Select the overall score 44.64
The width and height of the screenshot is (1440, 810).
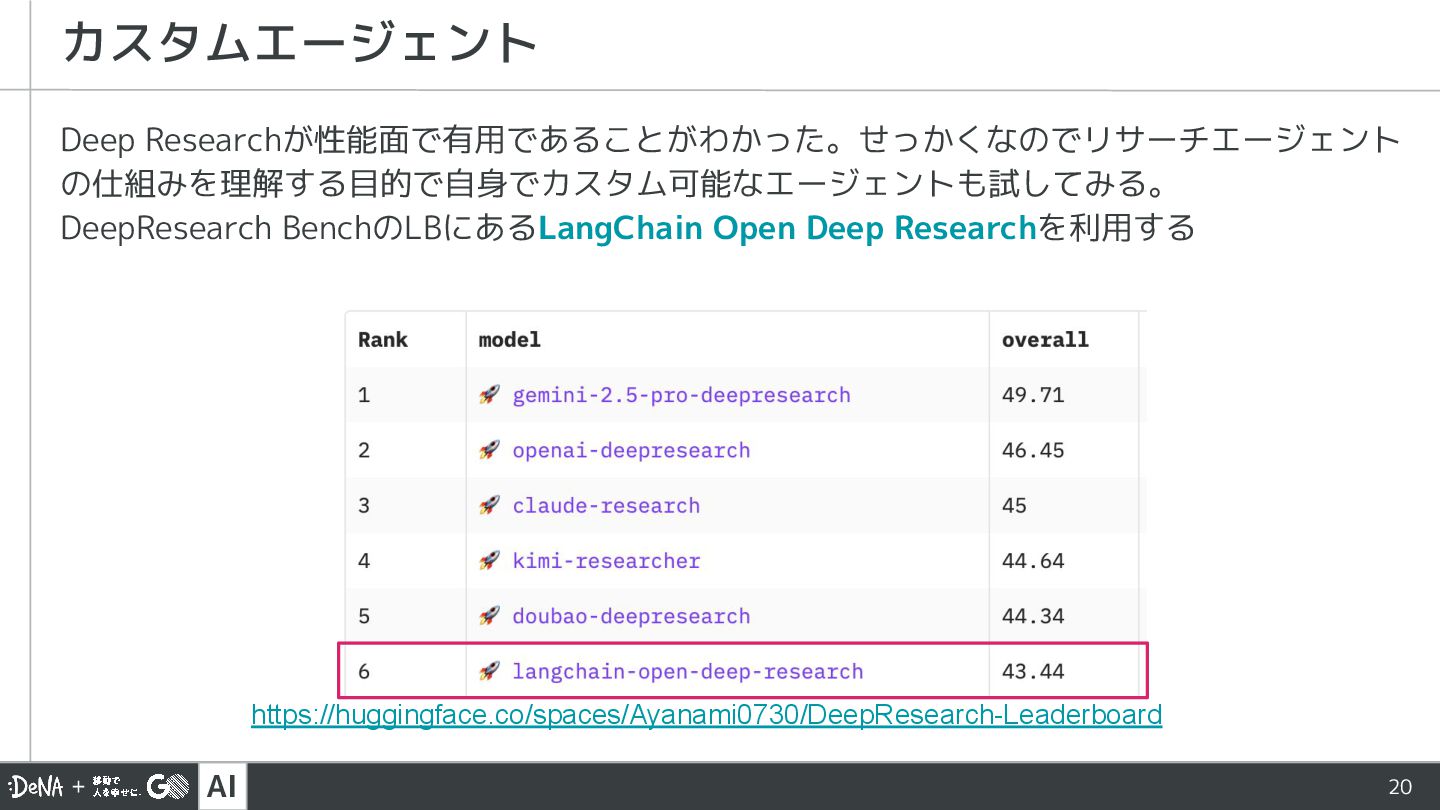coord(1033,561)
